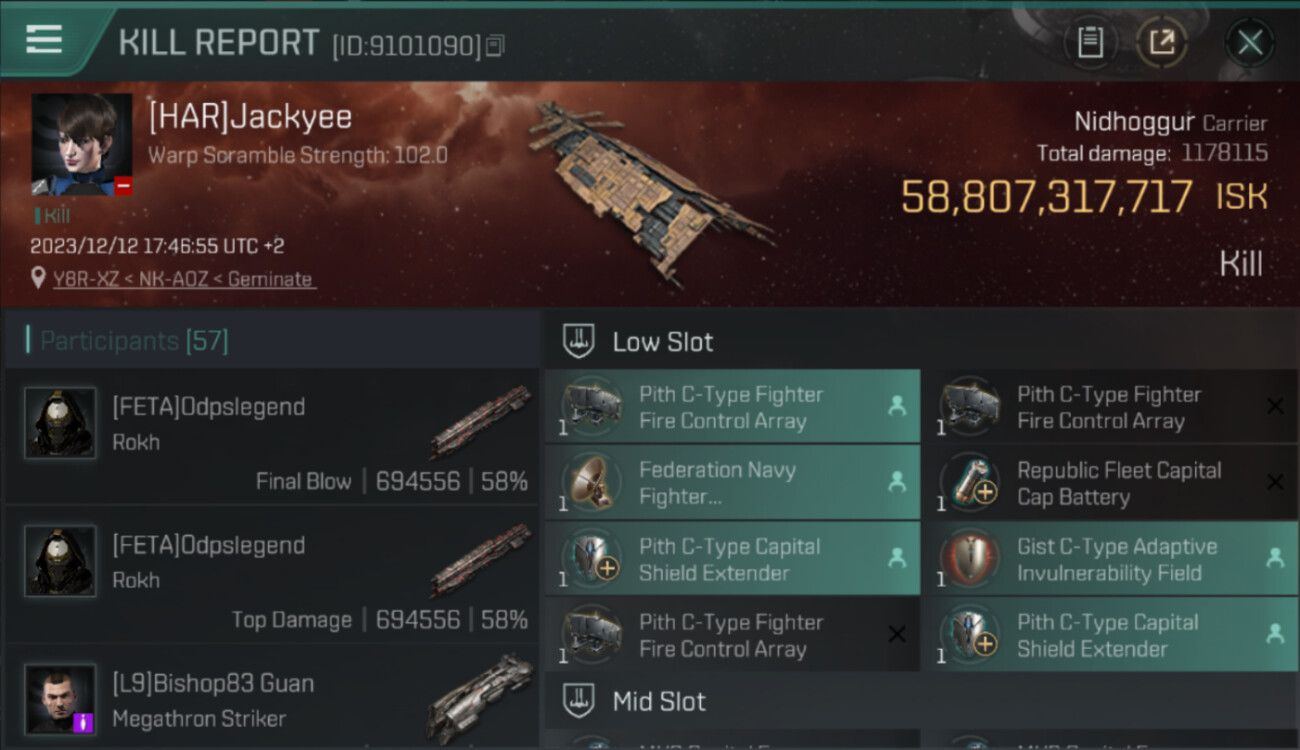Select Federation Navy Fighter module
Screen dimensions: 1300x750
point(718,482)
